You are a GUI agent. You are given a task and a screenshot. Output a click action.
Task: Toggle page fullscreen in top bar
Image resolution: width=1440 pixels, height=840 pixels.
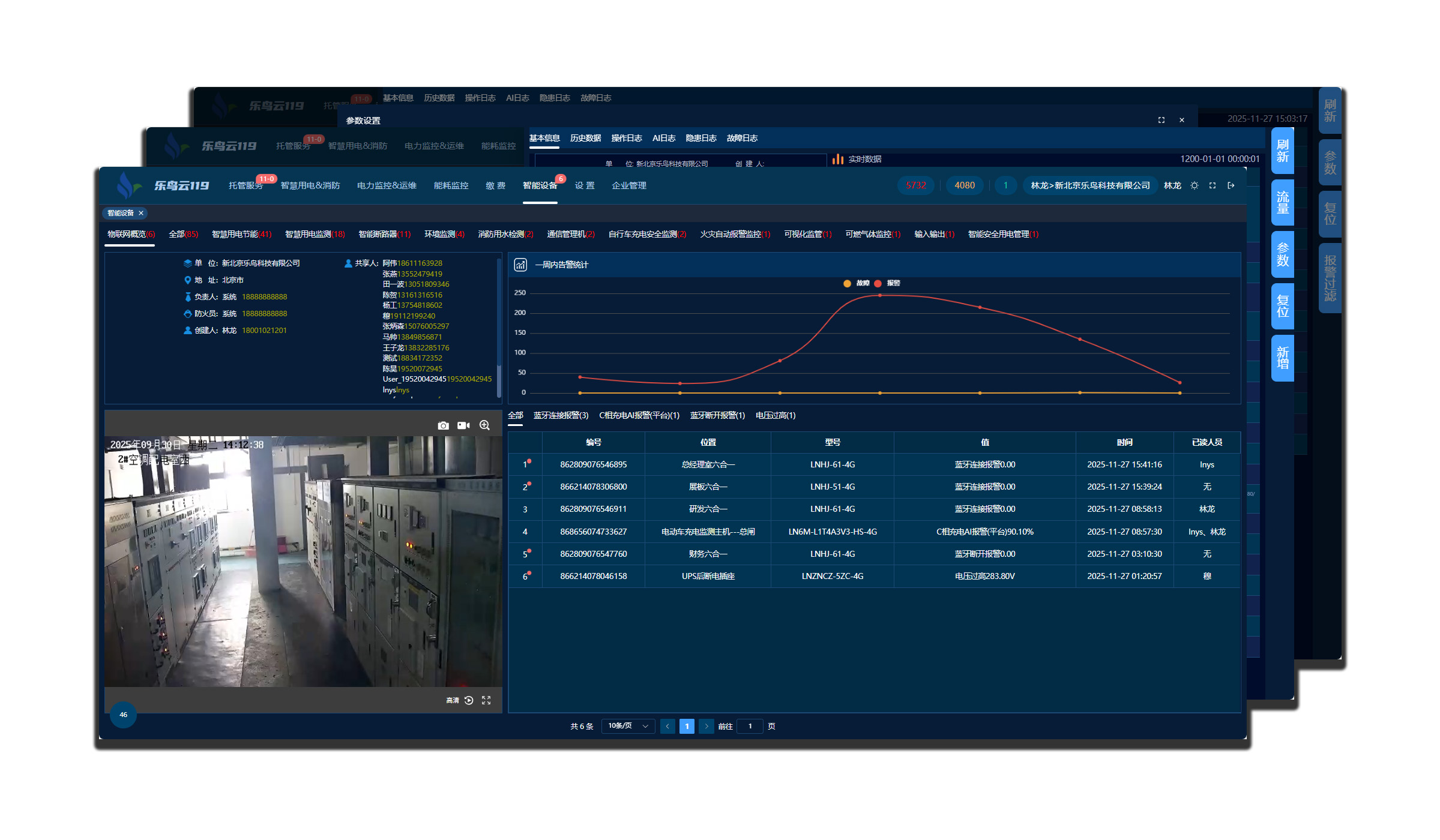tap(1213, 185)
